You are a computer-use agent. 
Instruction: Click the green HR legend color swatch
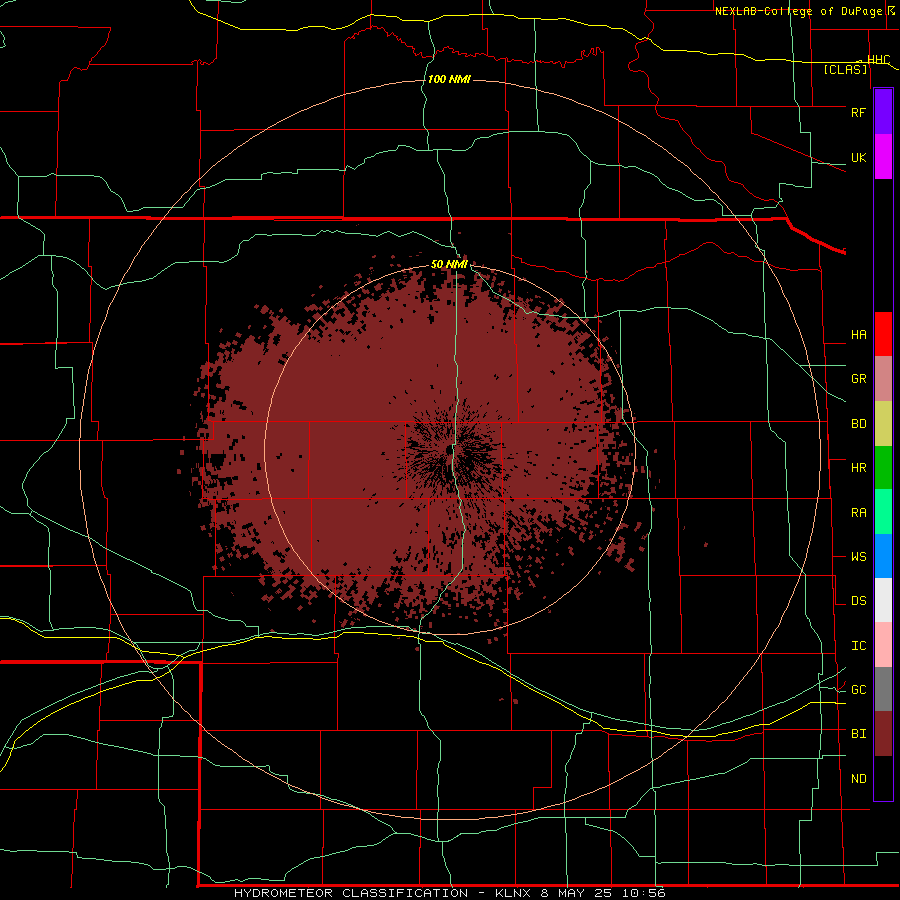tap(883, 468)
